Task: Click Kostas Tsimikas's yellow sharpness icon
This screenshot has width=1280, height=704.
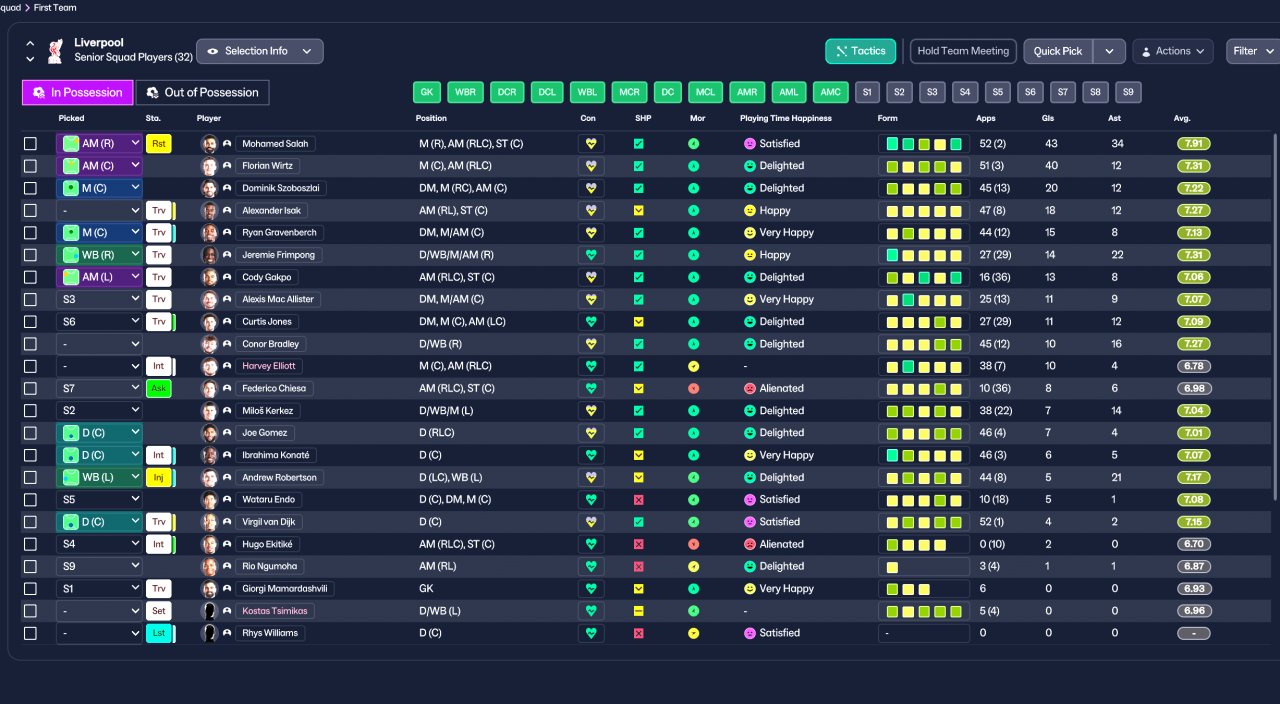Action: tap(639, 611)
